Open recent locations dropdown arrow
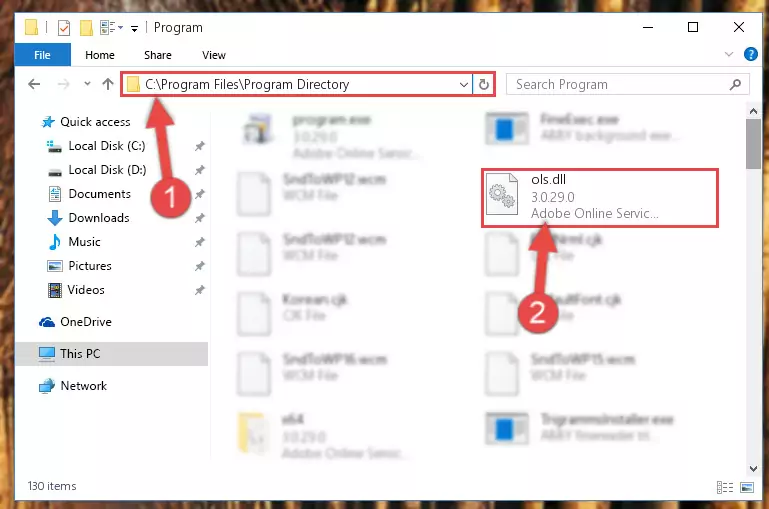 point(87,84)
